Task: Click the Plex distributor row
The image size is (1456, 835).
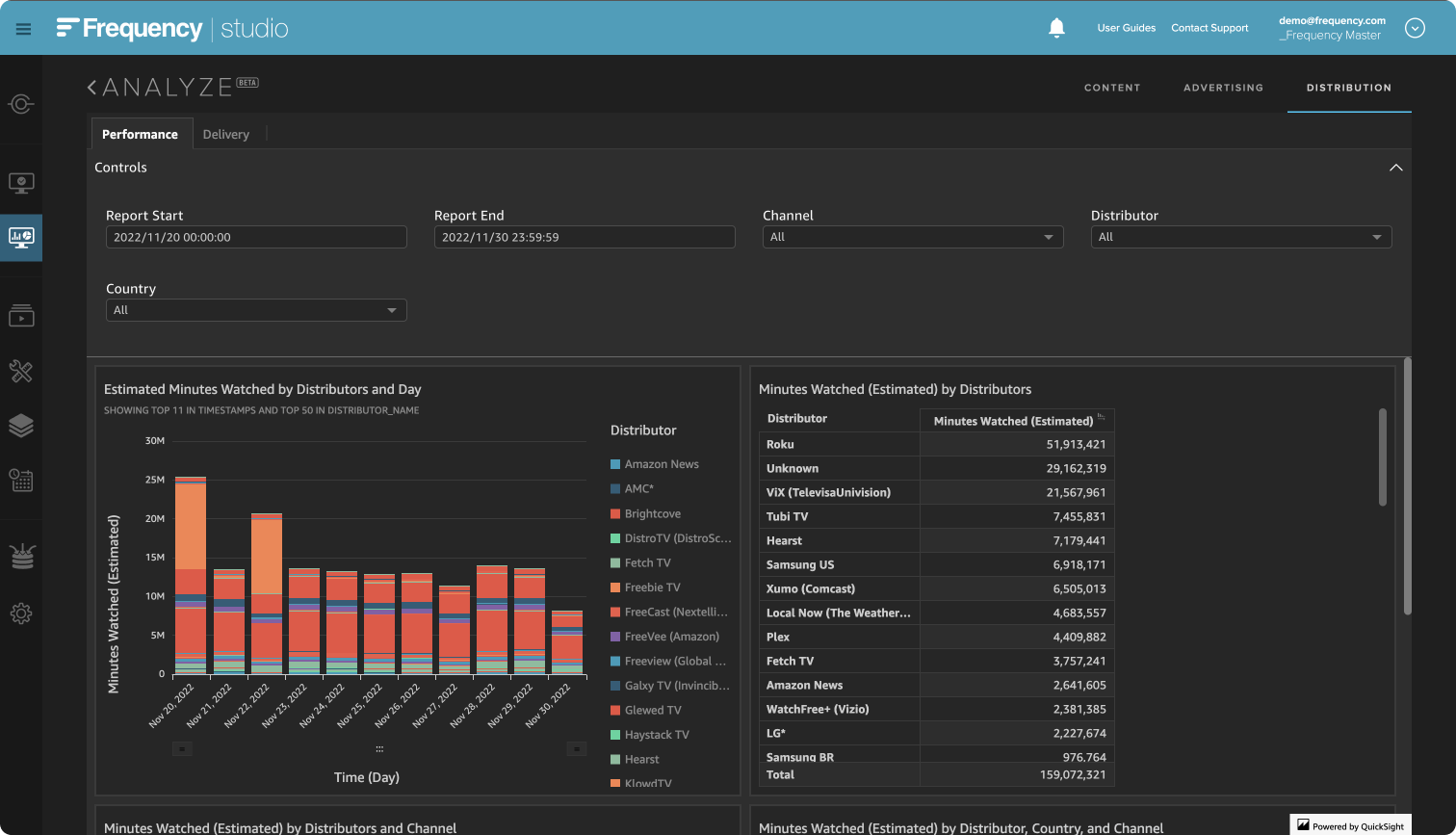Action: pyautogui.click(x=936, y=638)
